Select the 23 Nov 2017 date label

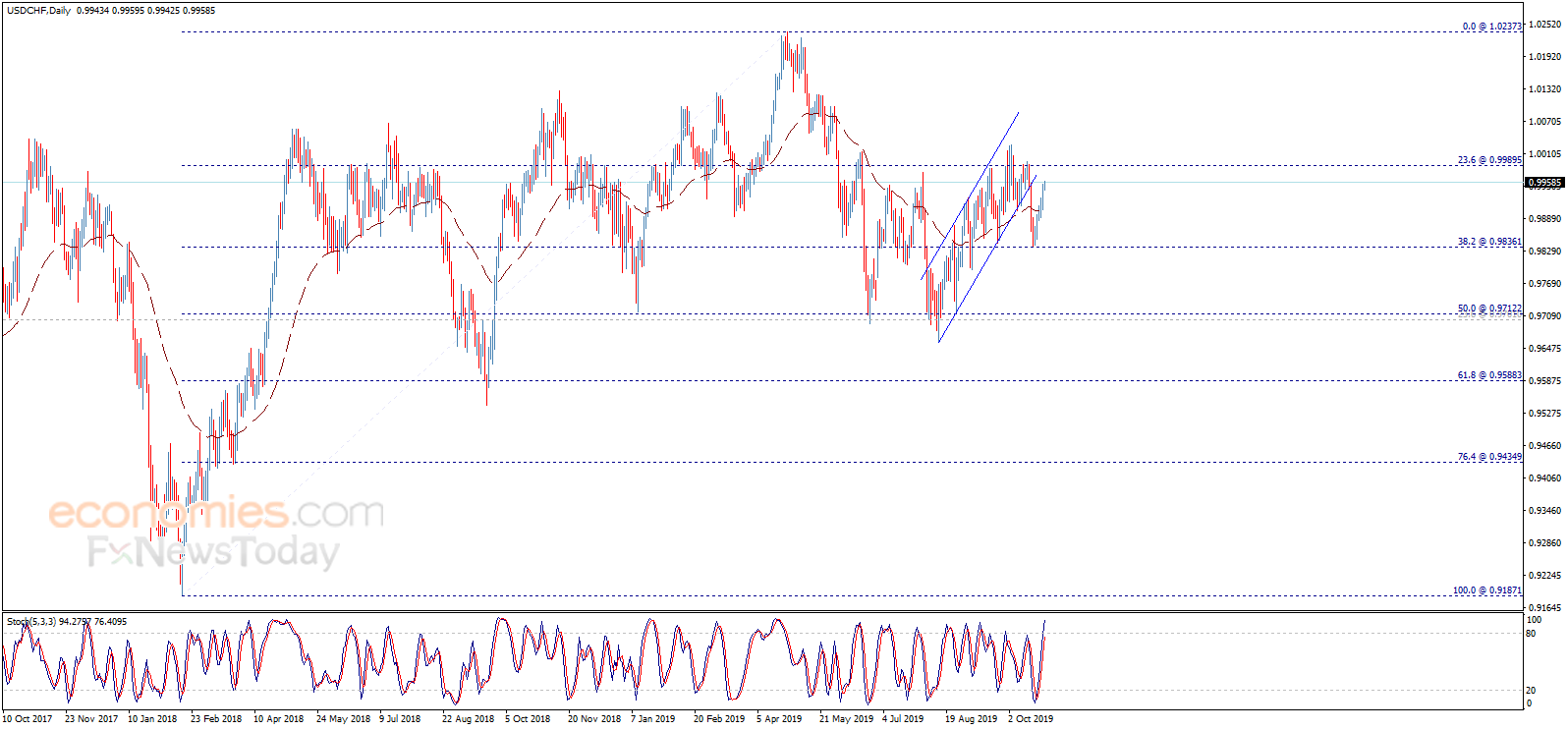91,719
